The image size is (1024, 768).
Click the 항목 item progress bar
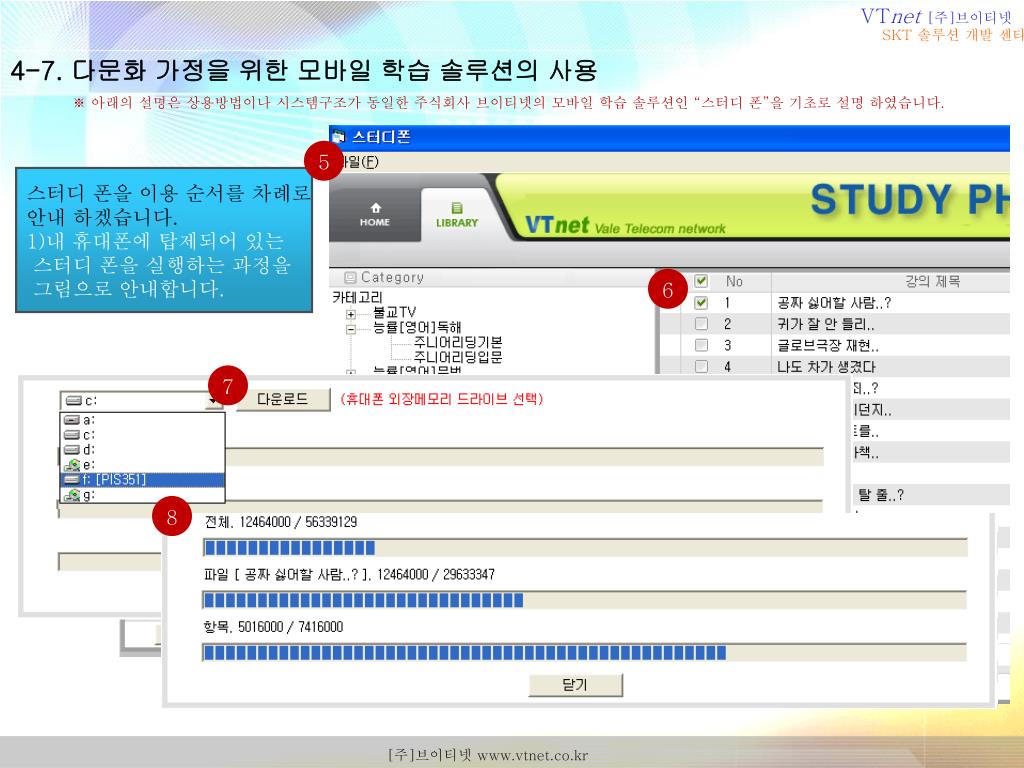[x=584, y=652]
